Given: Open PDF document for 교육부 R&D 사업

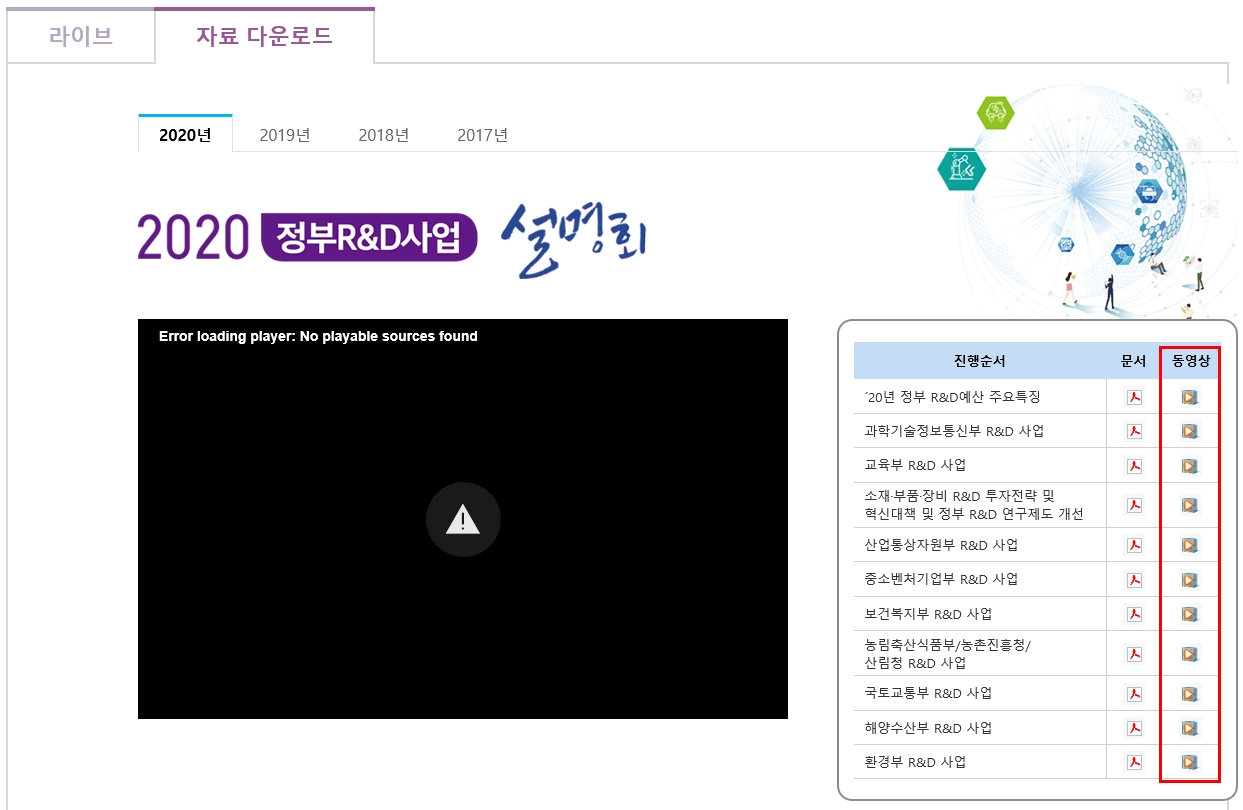Looking at the screenshot, I should (1134, 466).
